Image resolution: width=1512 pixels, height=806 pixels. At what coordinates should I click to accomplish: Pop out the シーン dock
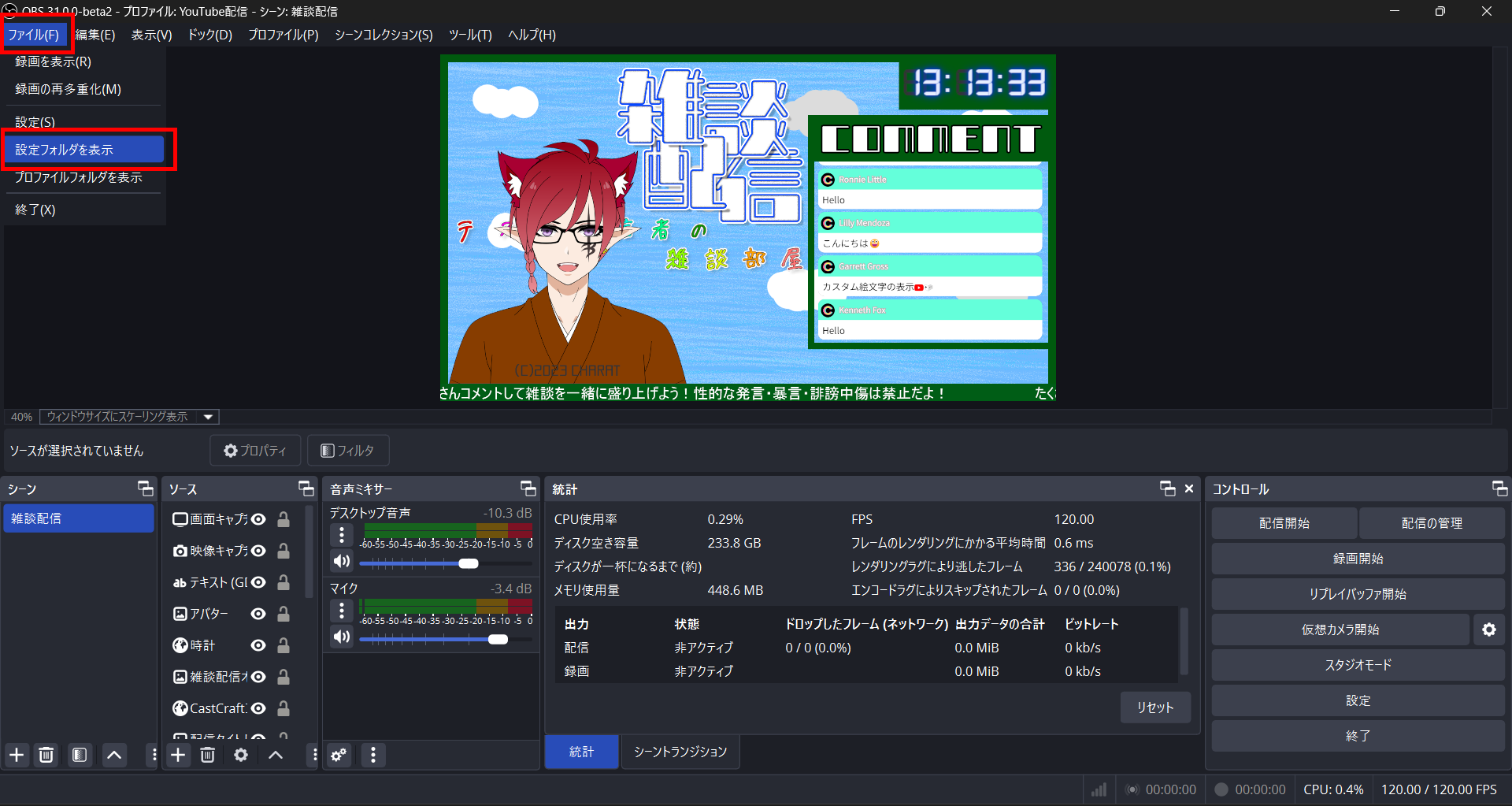(x=146, y=488)
